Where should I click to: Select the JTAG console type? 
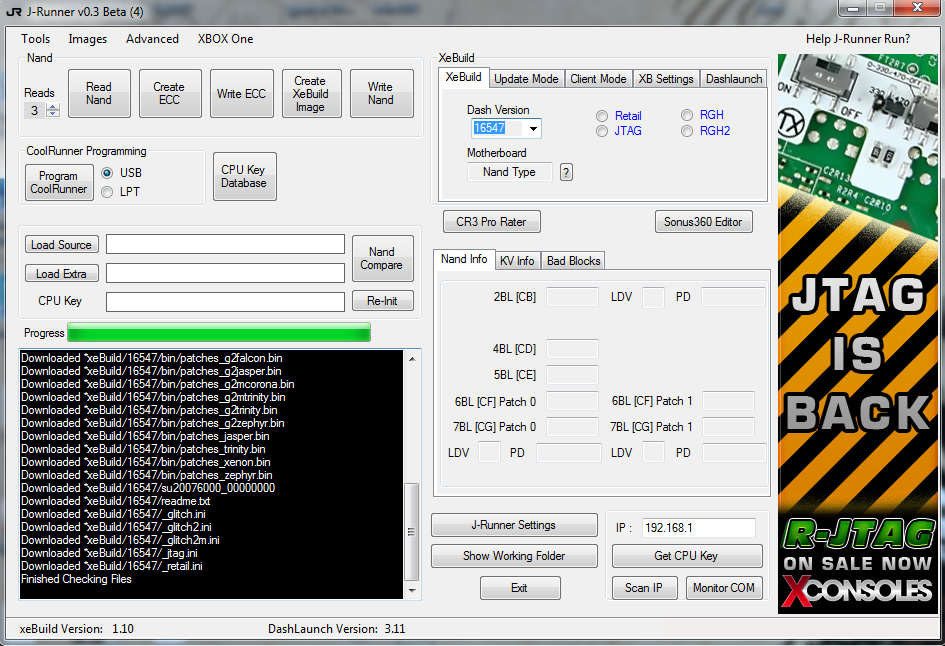(x=601, y=130)
